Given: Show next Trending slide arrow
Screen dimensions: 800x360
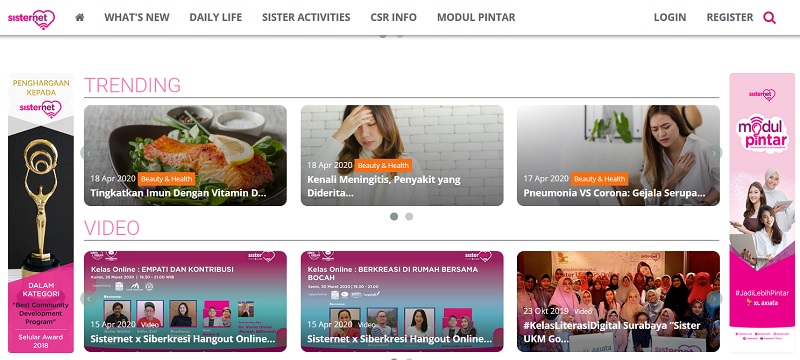Looking at the screenshot, I should pos(714,153).
